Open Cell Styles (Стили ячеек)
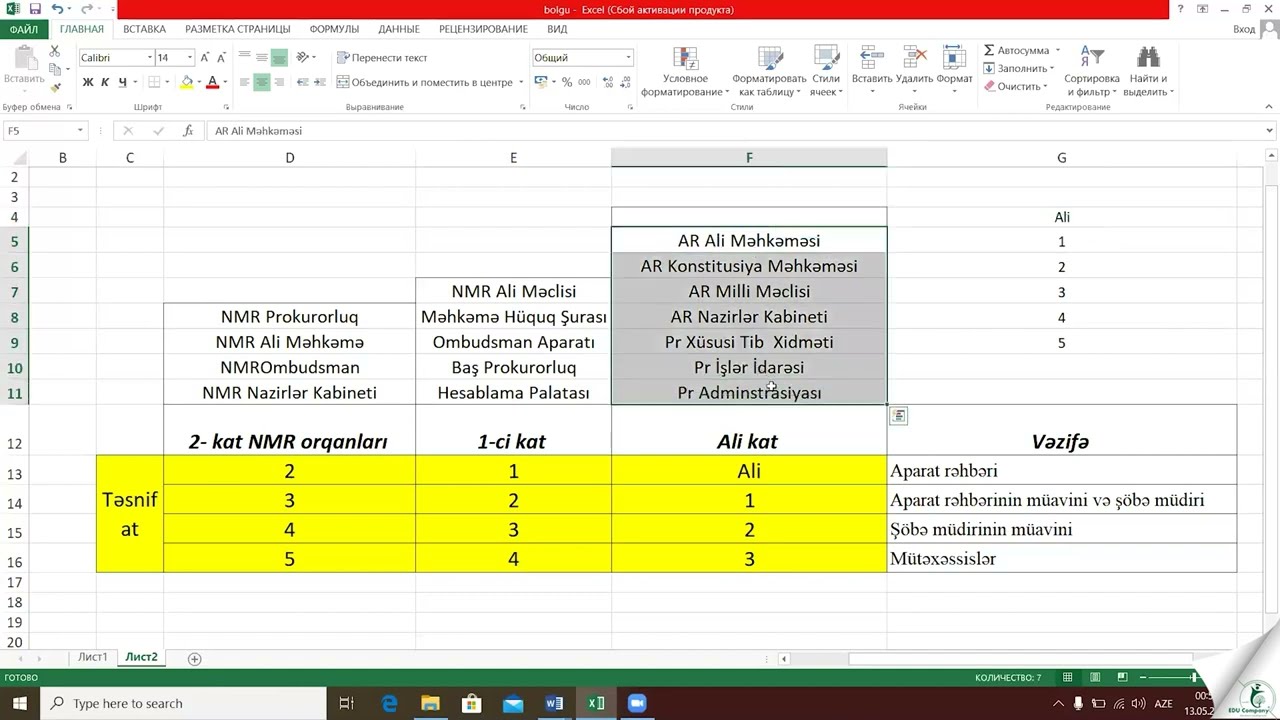This screenshot has width=1280, height=720. [825, 71]
